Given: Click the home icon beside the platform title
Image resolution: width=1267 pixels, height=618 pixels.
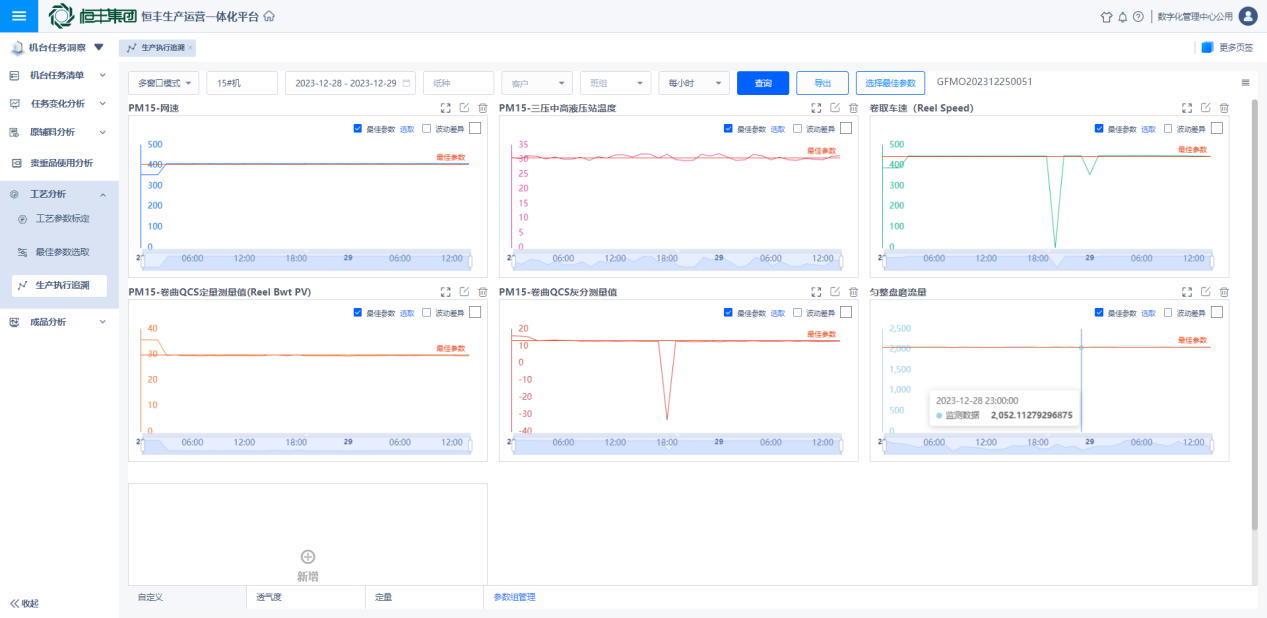Looking at the screenshot, I should 269,17.
